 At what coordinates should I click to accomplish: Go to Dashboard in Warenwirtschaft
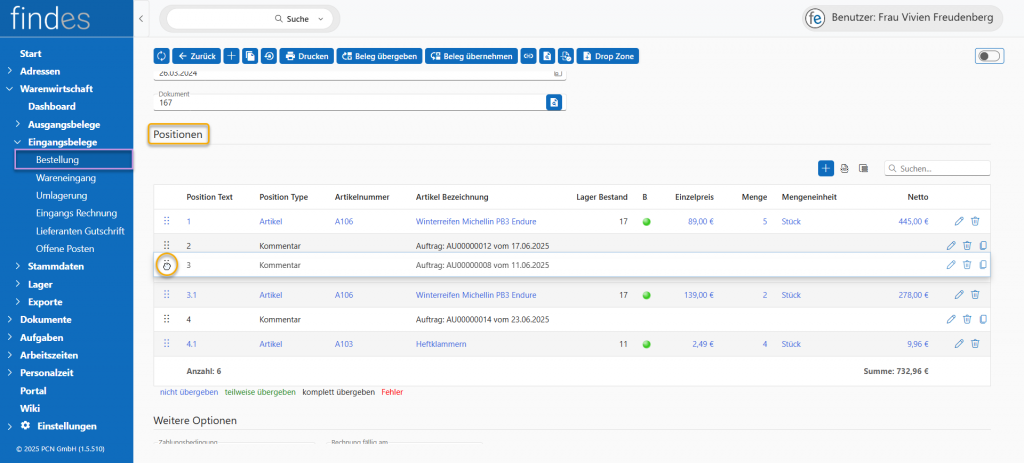pos(52,106)
